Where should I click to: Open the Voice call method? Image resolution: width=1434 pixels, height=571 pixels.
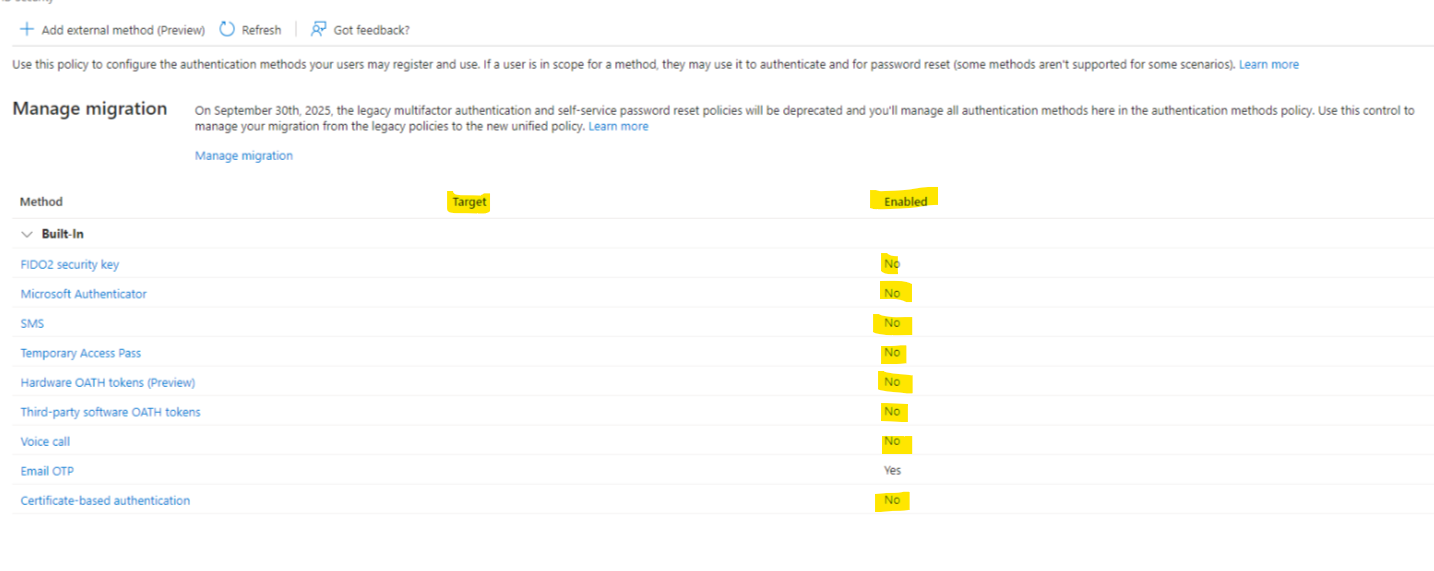click(45, 441)
